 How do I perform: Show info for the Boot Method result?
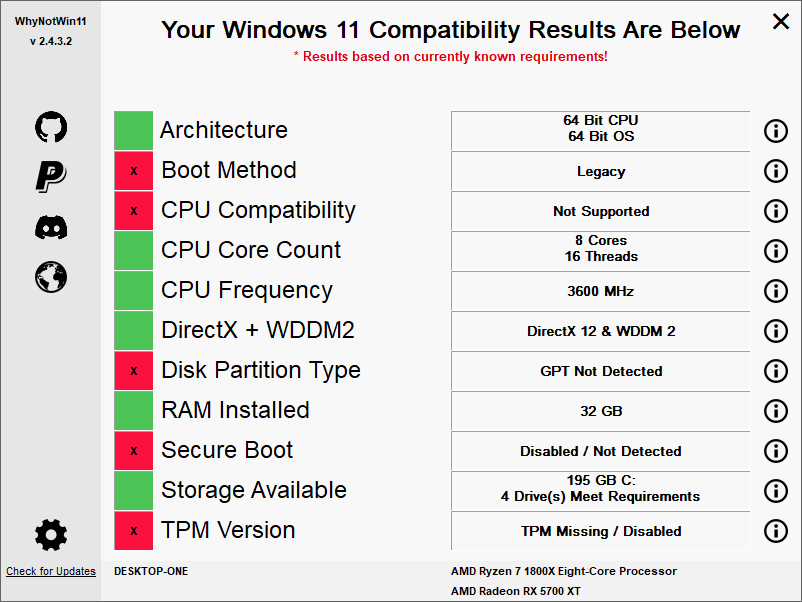coord(775,171)
